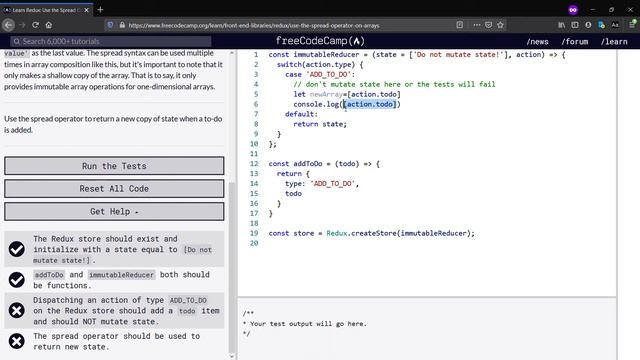Image resolution: width=640 pixels, height=360 pixels.
Task: Open the page actions three-dots menu
Action: click(476, 25)
